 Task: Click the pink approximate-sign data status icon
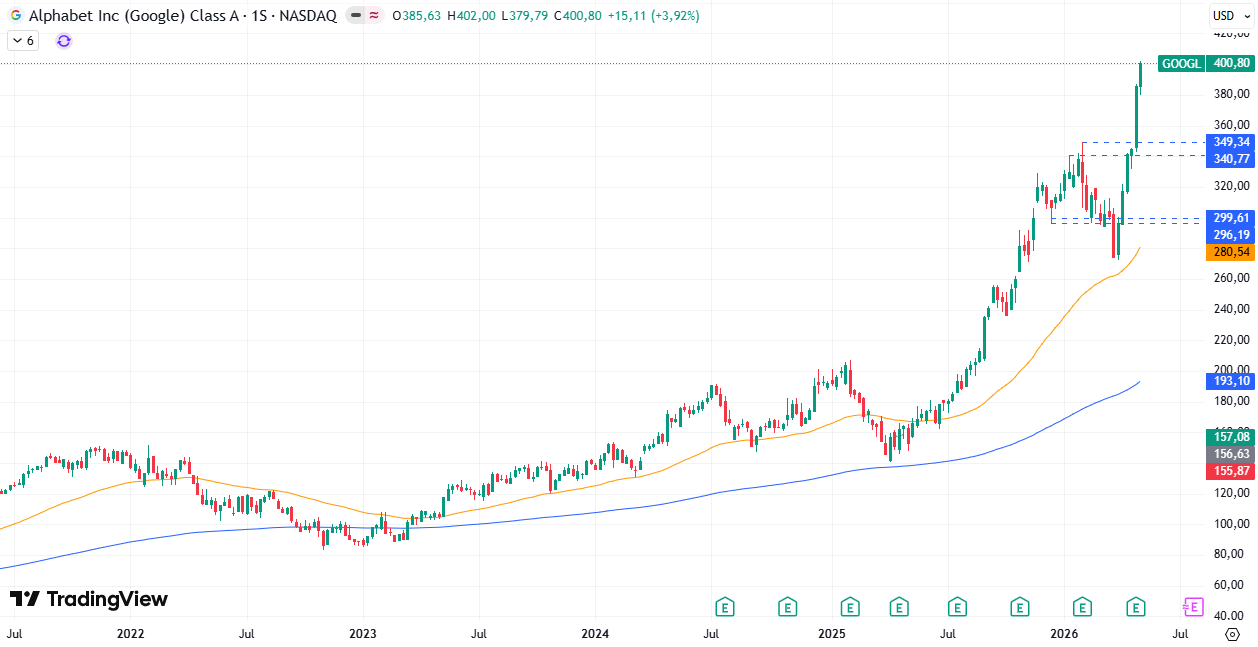pyautogui.click(x=374, y=16)
